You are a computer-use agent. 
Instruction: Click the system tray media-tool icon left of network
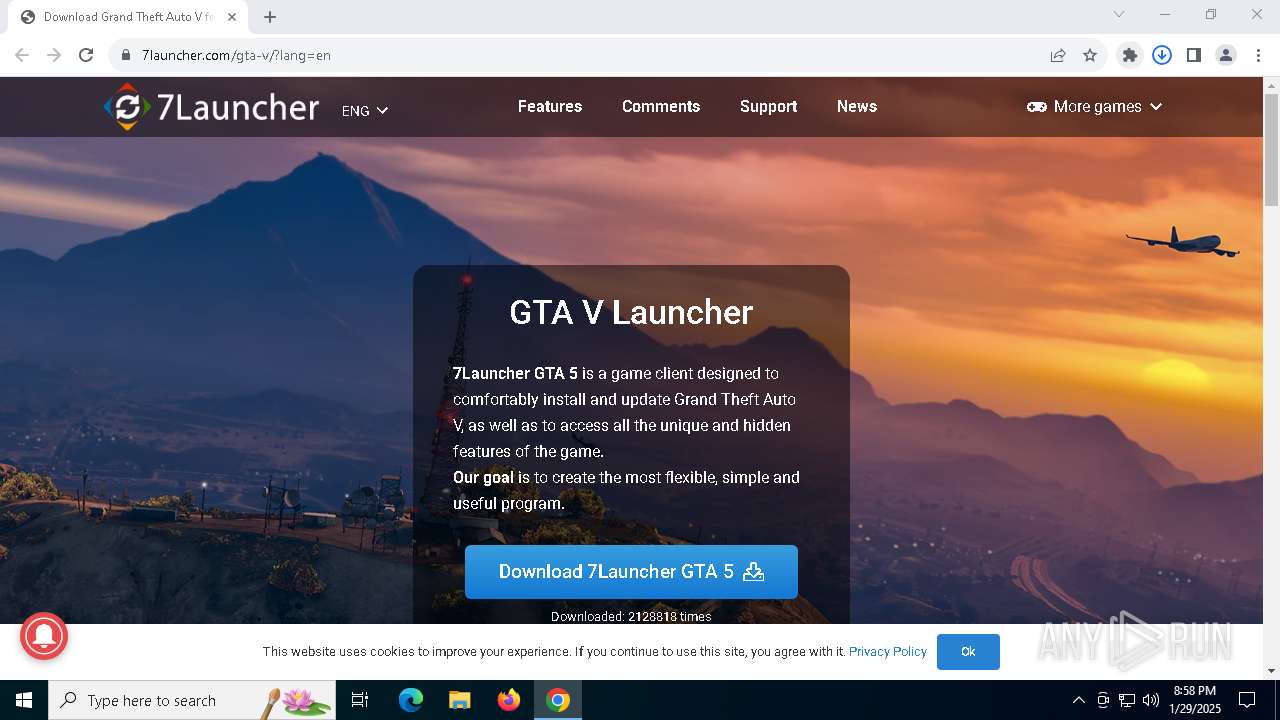pyautogui.click(x=1103, y=700)
